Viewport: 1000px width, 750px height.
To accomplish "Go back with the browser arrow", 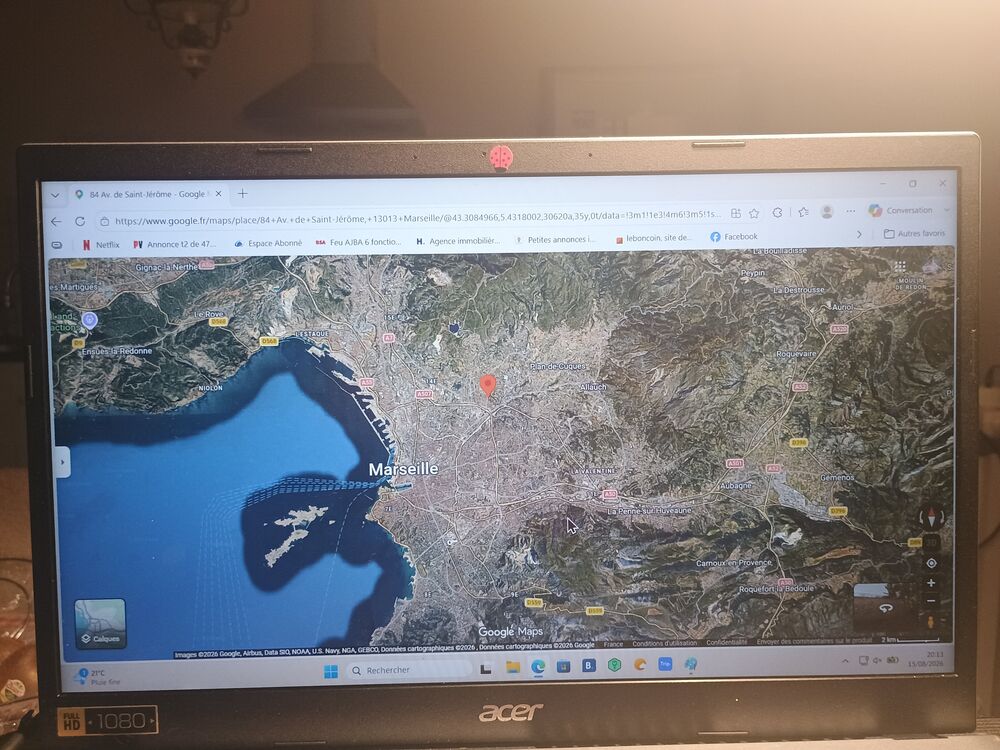I will (56, 221).
